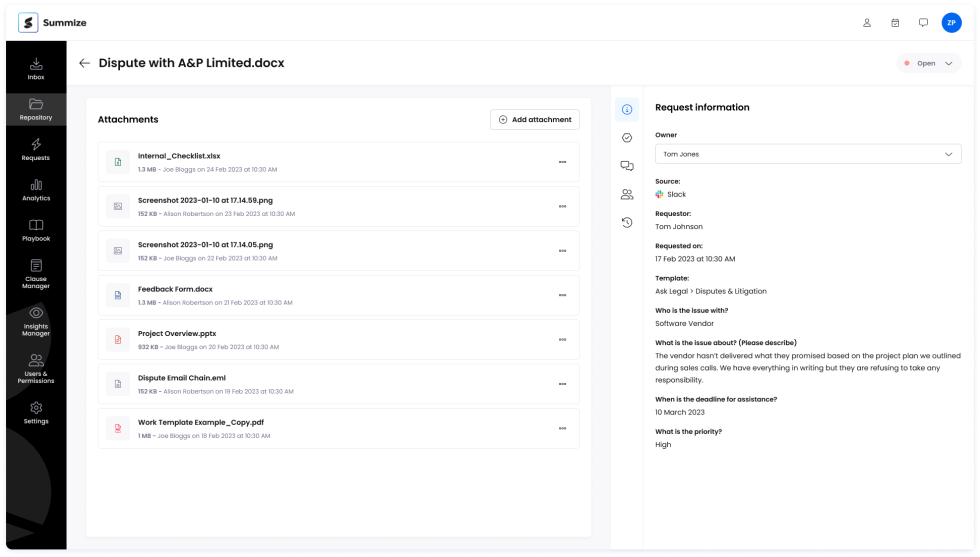Expand the Open status dropdown
980x557 pixels.
click(x=929, y=63)
